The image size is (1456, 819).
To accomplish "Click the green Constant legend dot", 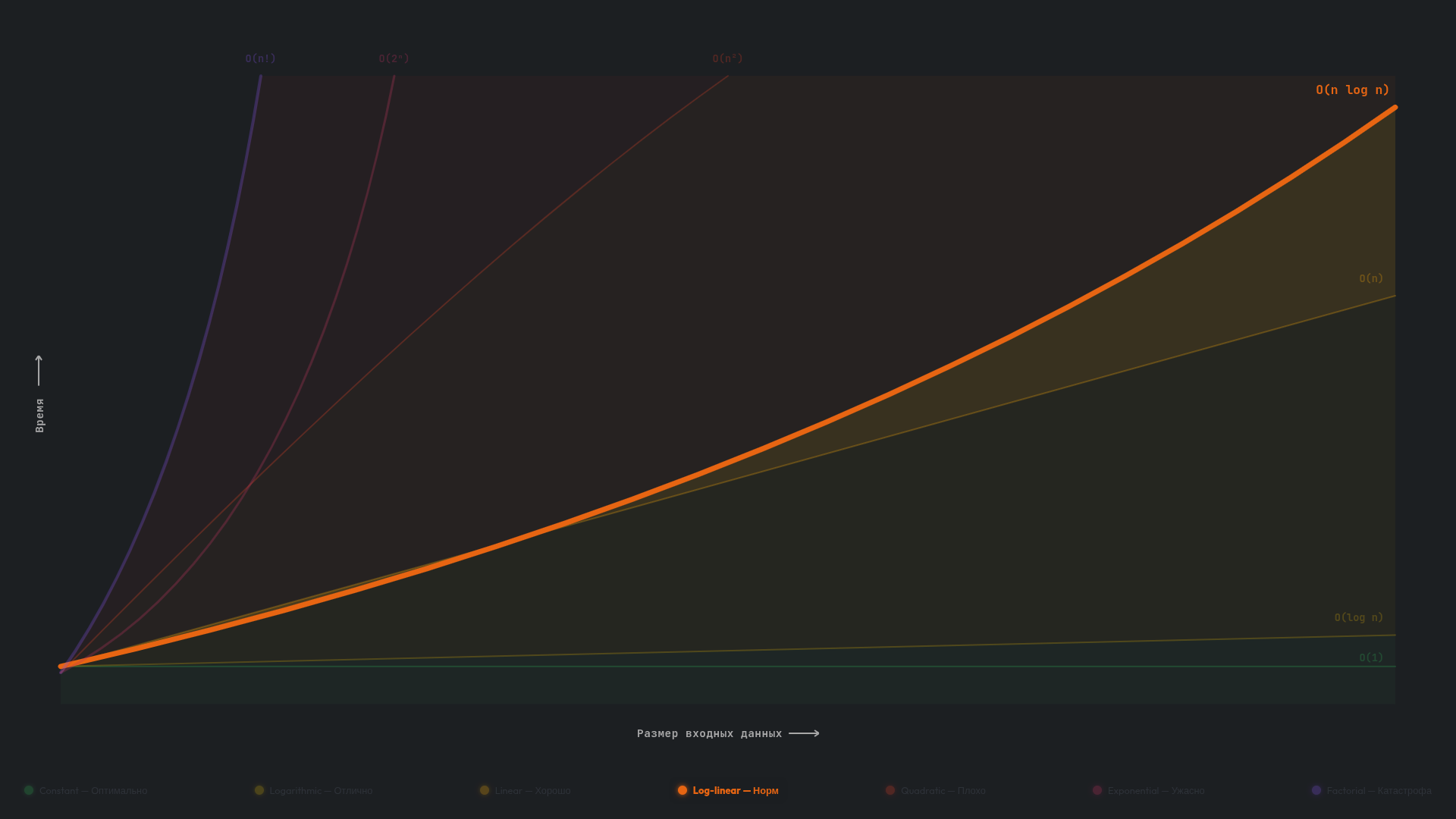I will point(29,790).
